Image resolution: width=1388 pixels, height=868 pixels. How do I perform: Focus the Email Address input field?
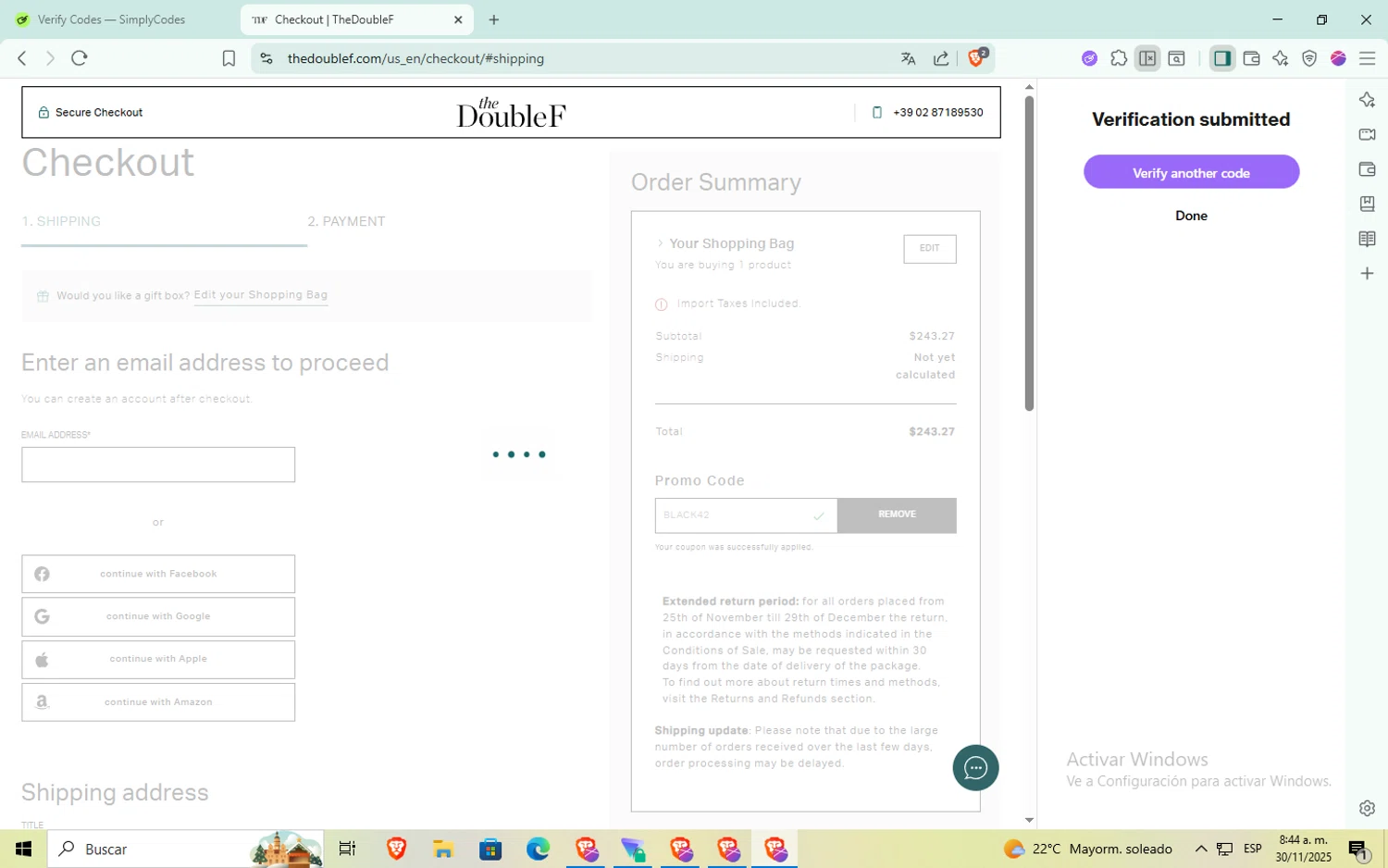click(x=158, y=465)
